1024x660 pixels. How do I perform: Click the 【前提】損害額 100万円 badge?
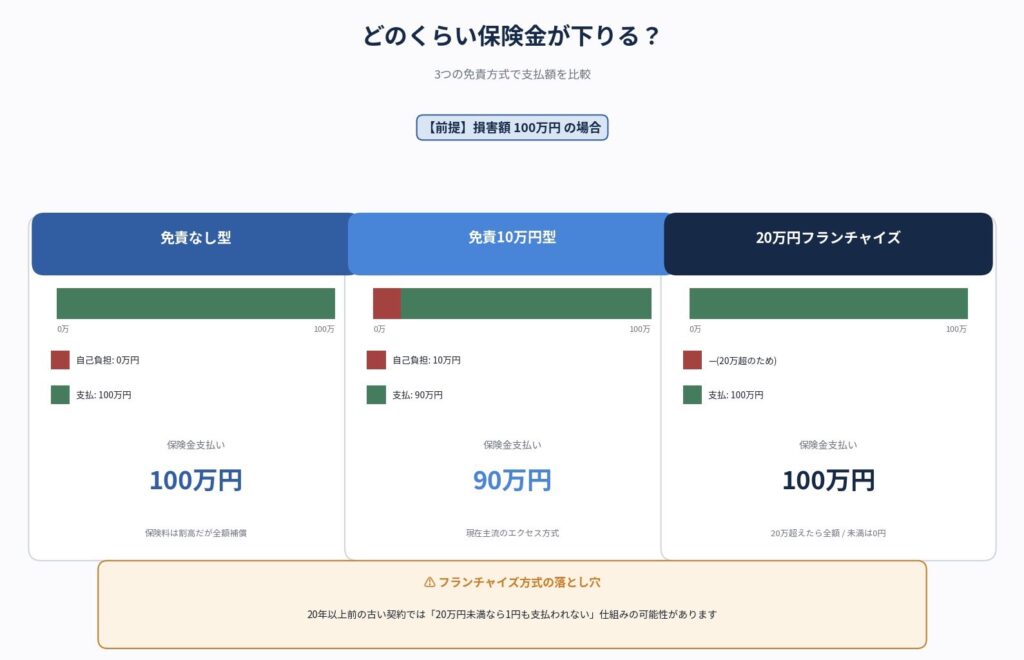(512, 127)
